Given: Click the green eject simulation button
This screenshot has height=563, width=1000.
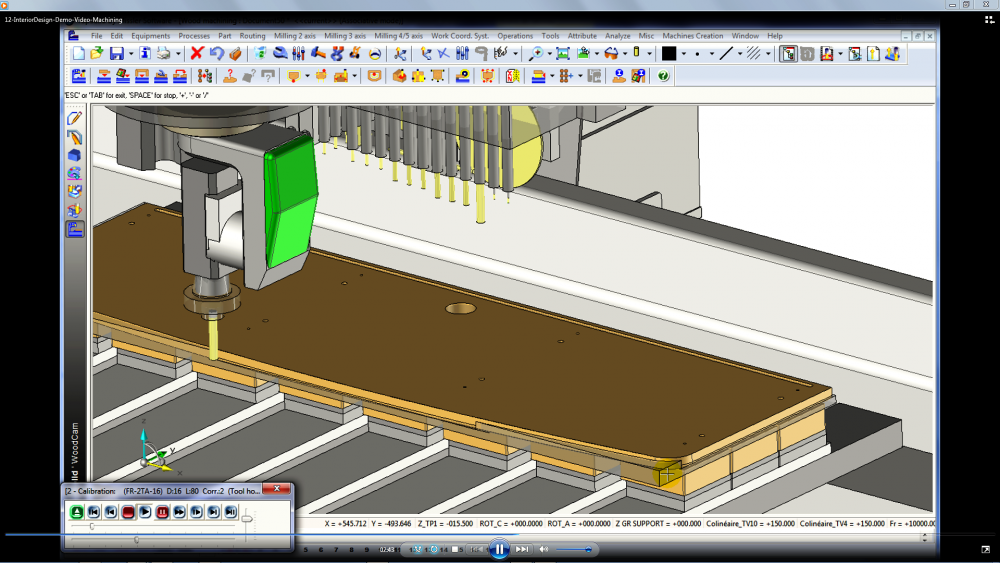Looking at the screenshot, I should coord(77,511).
